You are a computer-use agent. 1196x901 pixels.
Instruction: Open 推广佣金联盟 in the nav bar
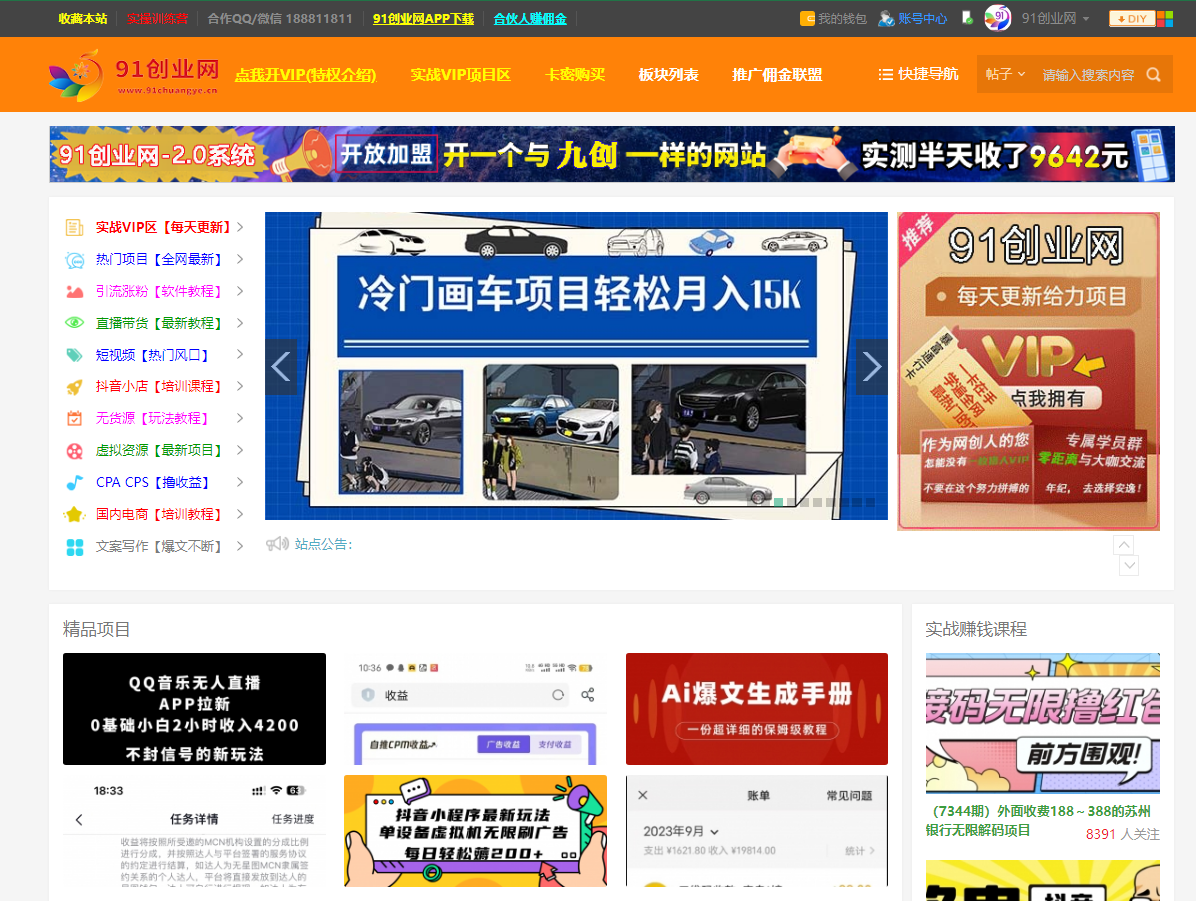tap(777, 75)
